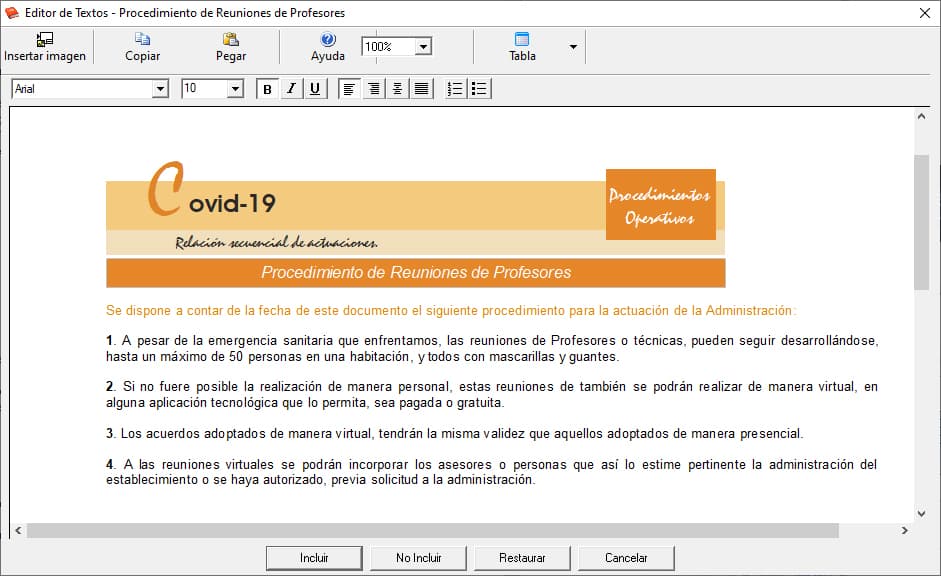Click paragraph 2 about manera virtual
Image resolution: width=941 pixels, height=576 pixels.
(492, 395)
